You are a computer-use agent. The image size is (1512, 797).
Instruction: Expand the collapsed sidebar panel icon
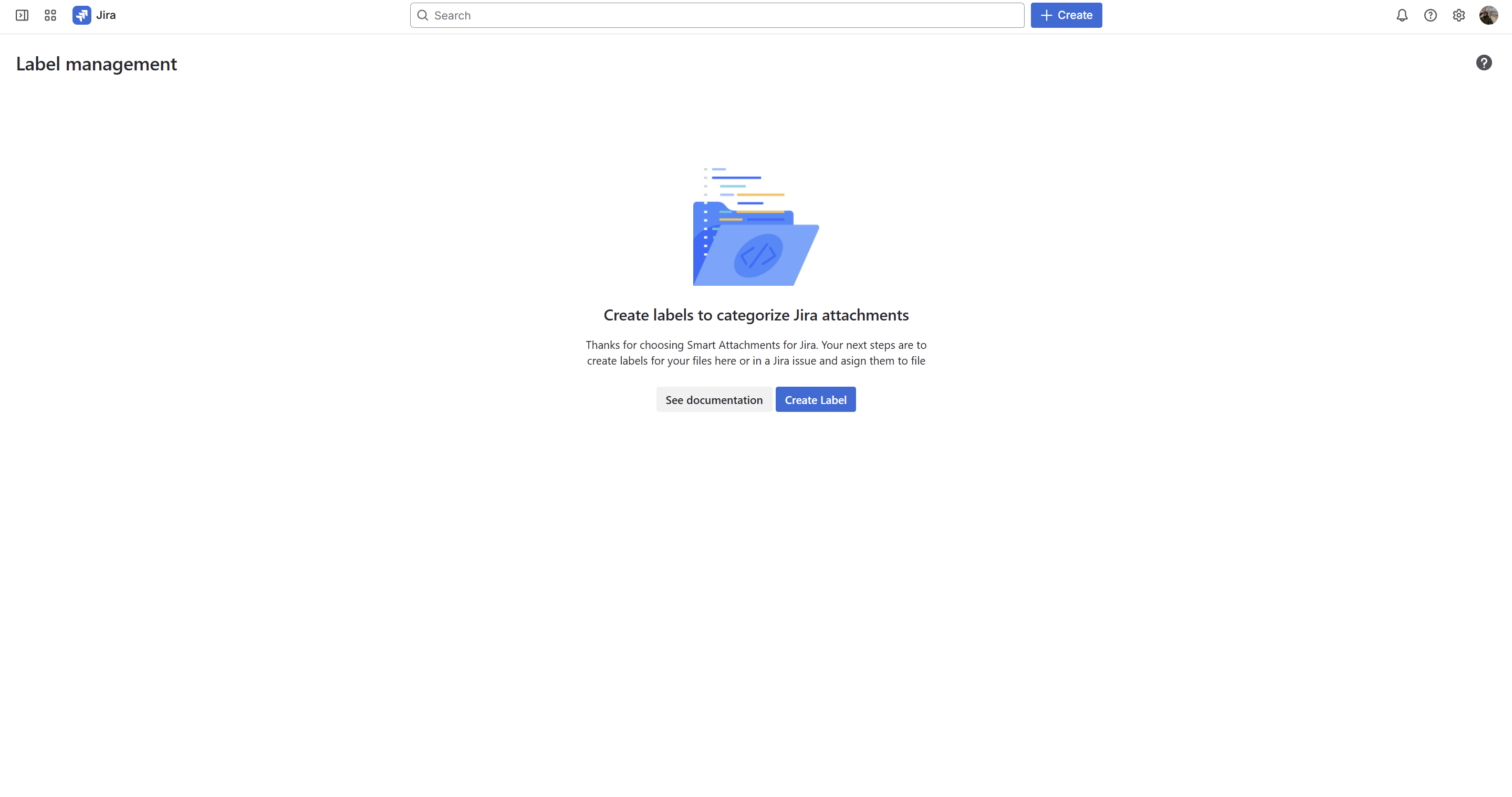[22, 15]
